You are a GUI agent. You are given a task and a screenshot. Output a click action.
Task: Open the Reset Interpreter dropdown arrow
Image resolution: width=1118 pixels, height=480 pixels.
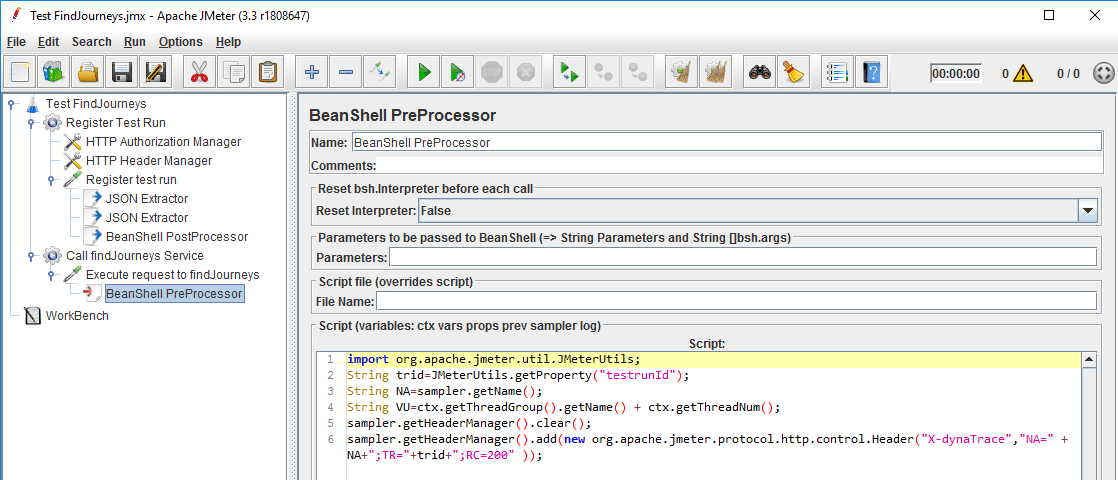pyautogui.click(x=1087, y=210)
